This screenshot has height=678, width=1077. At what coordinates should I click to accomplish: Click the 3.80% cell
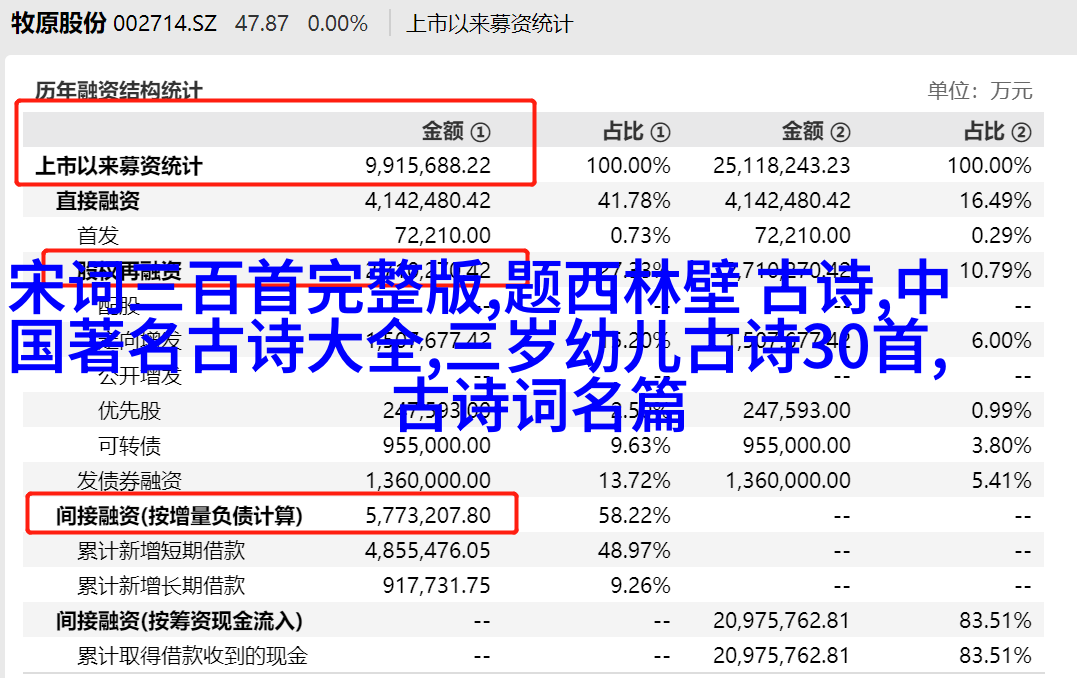click(1001, 446)
